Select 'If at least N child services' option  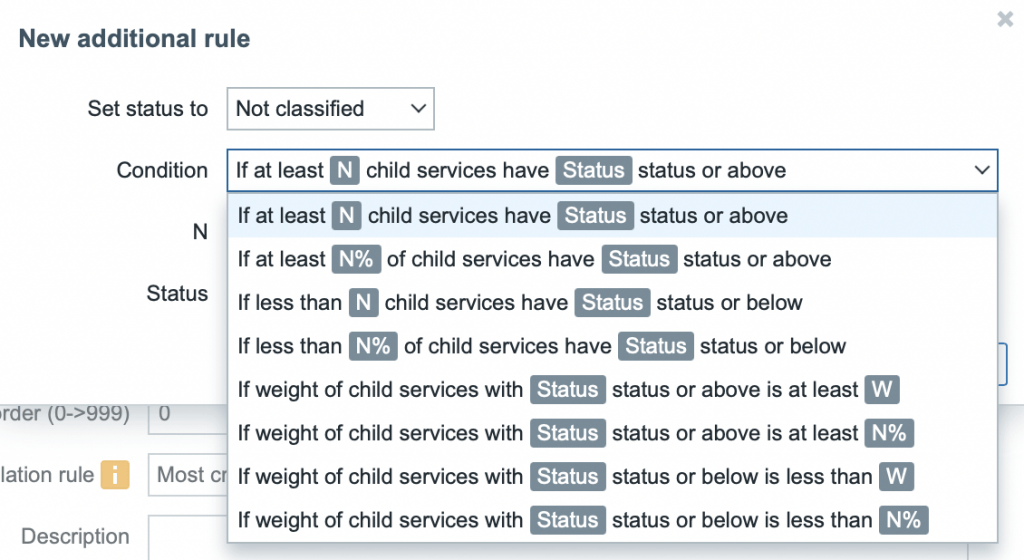pyautogui.click(x=512, y=216)
